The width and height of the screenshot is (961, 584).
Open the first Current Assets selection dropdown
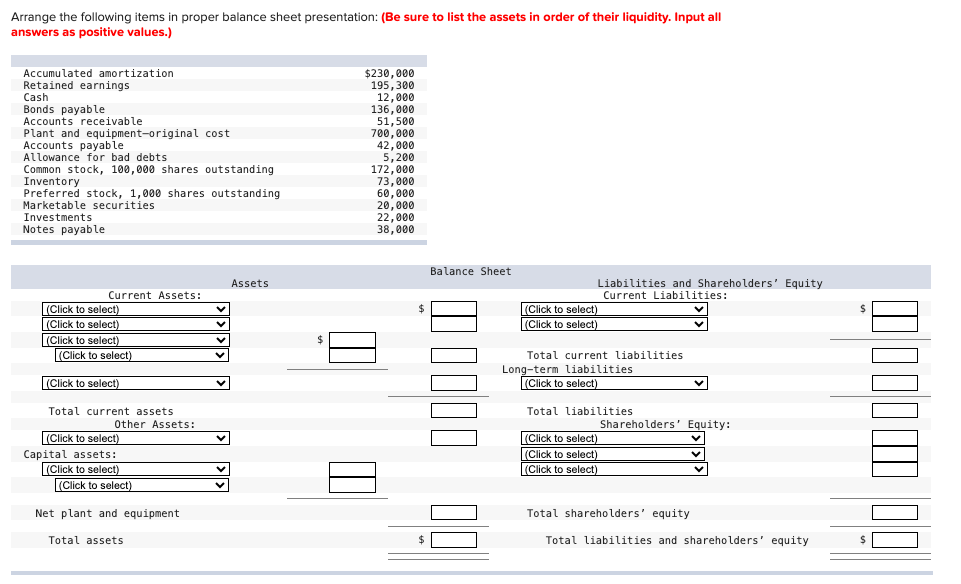pos(136,308)
